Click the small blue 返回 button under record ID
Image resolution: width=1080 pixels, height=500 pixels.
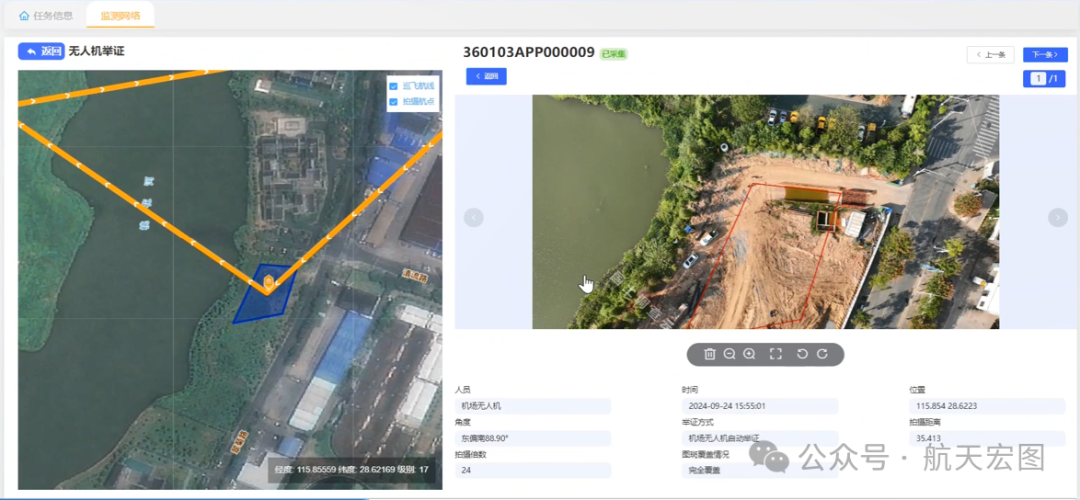pyautogui.click(x=486, y=76)
